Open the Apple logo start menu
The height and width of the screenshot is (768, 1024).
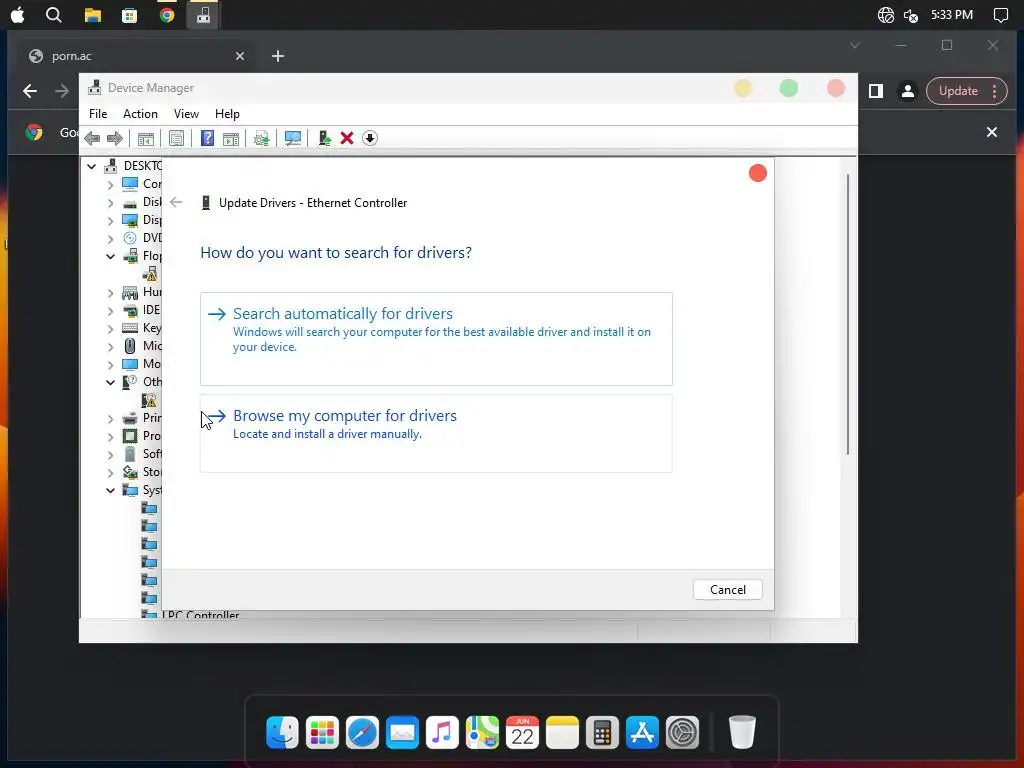18,14
